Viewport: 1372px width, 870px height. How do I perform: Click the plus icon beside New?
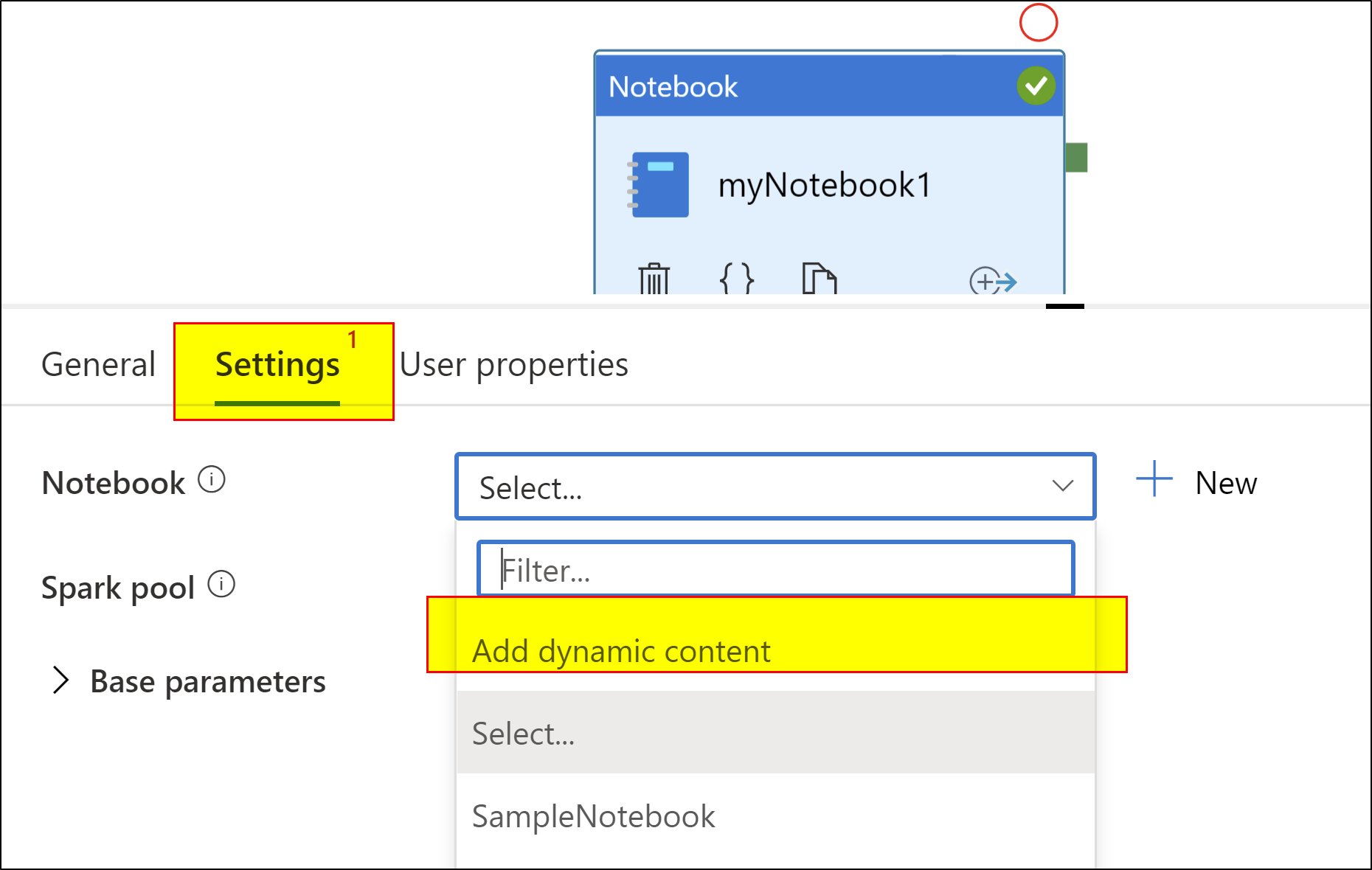[x=1153, y=479]
